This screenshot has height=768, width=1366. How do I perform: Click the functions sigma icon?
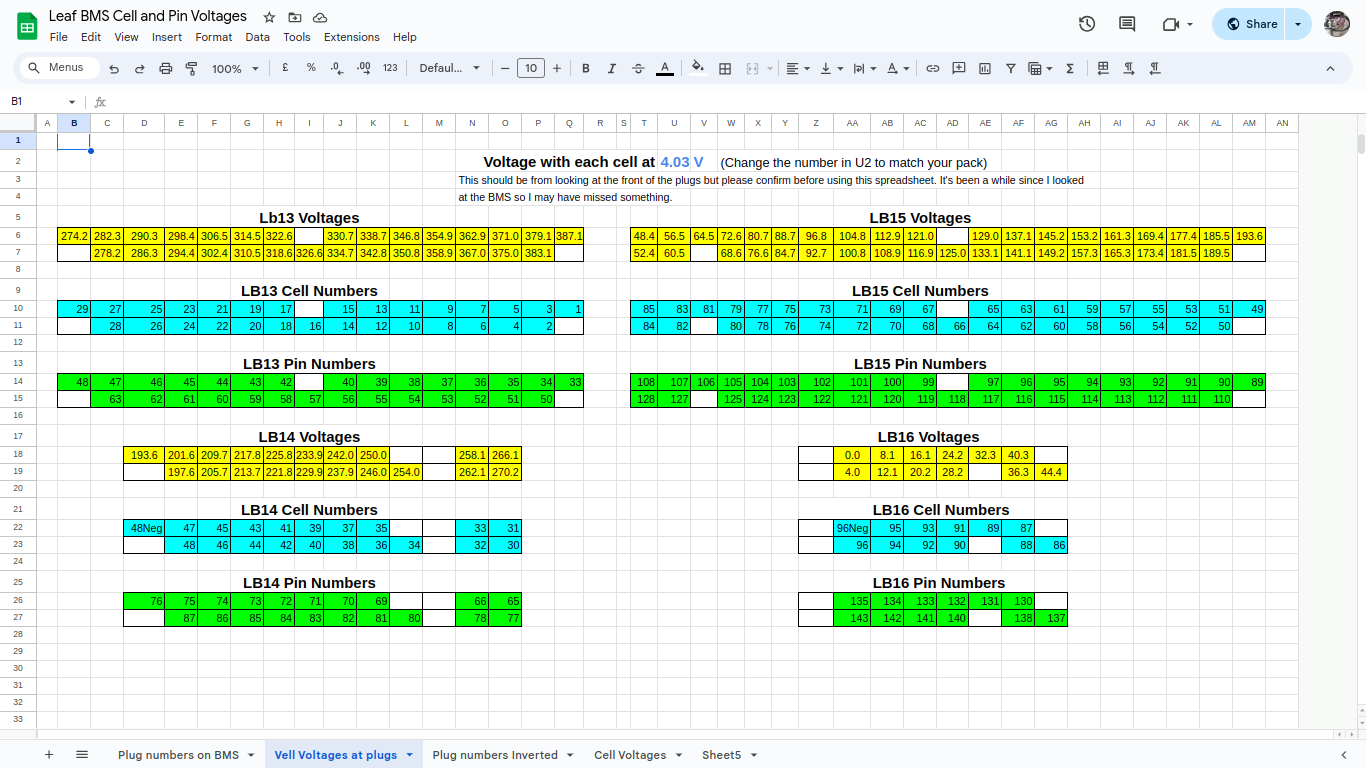(x=1070, y=68)
